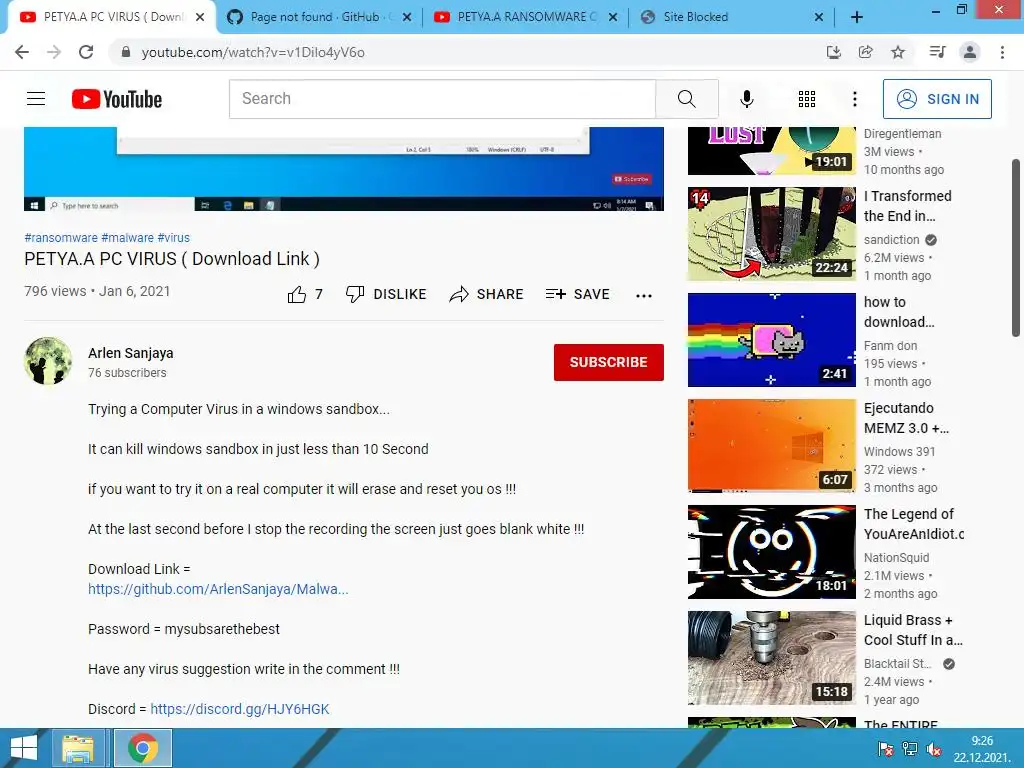
Task: Open the 19:01 video thumbnail
Action: tap(772, 151)
